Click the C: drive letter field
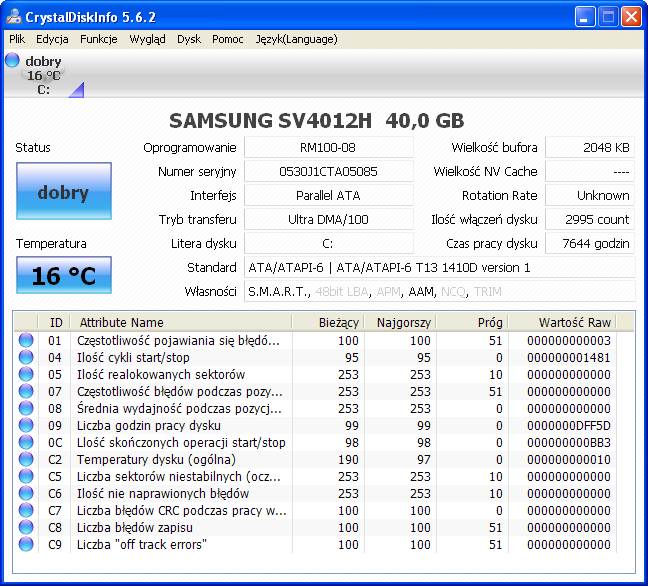 [x=329, y=243]
